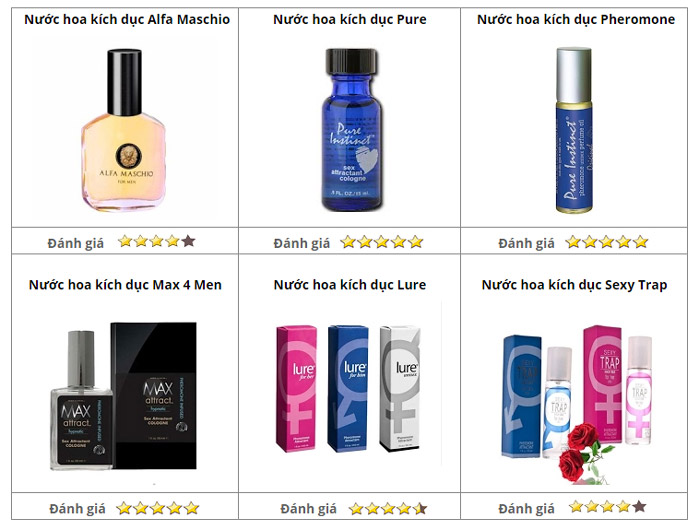The width and height of the screenshot is (699, 530).
Task: Open the 'Nước hoa kích dục Alfa Maschio' title
Action: coord(127,20)
